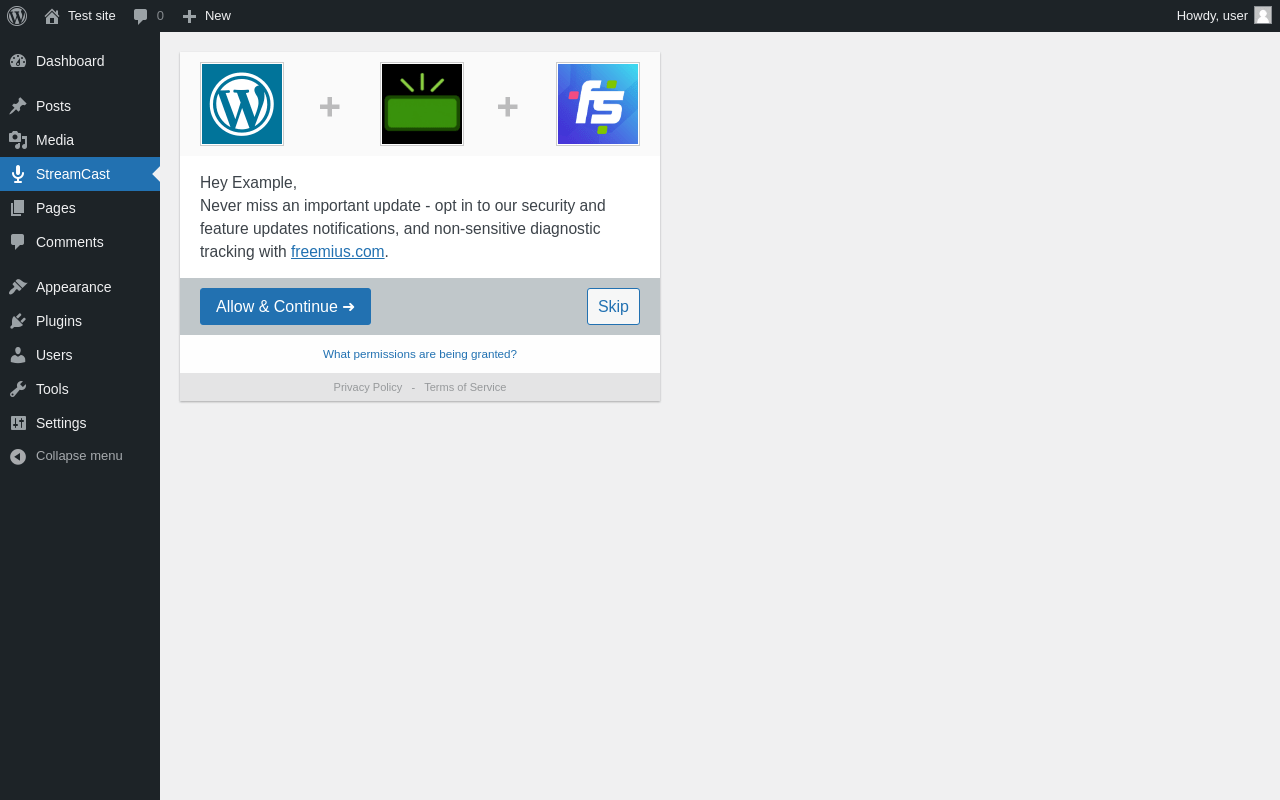Click the Pages icon in sidebar
1280x800 pixels.
point(18,208)
